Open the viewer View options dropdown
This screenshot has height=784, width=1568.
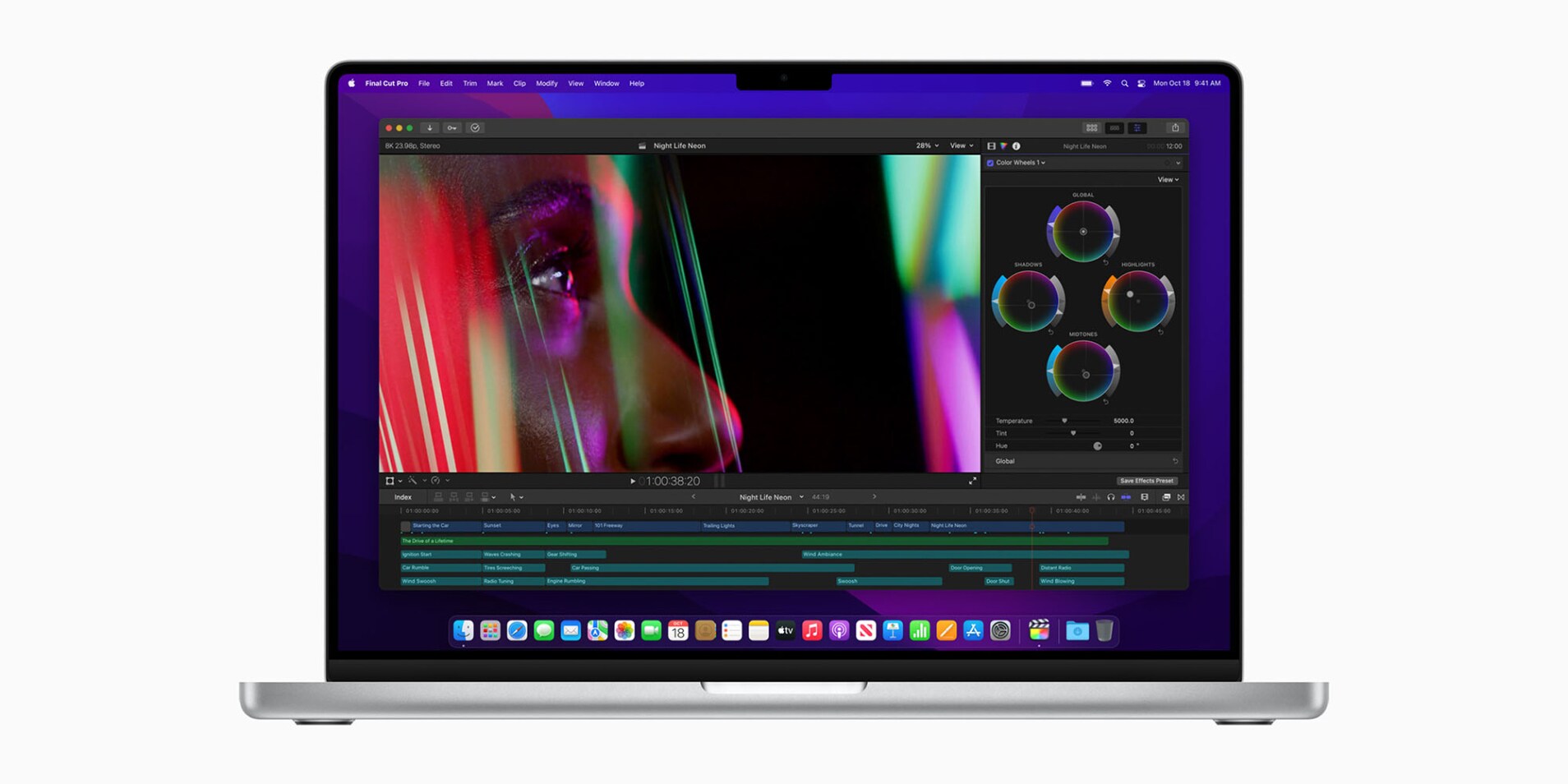(962, 145)
